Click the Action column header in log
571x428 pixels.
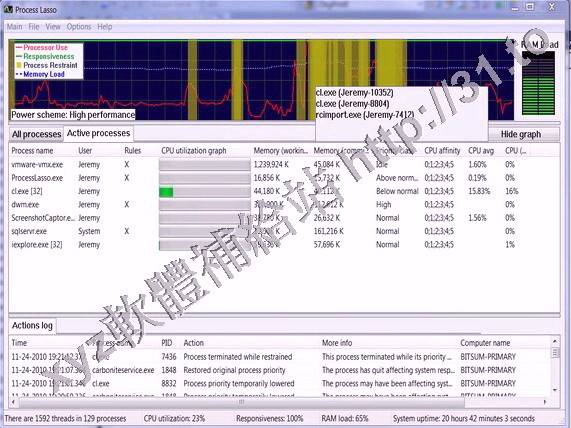pos(193,343)
